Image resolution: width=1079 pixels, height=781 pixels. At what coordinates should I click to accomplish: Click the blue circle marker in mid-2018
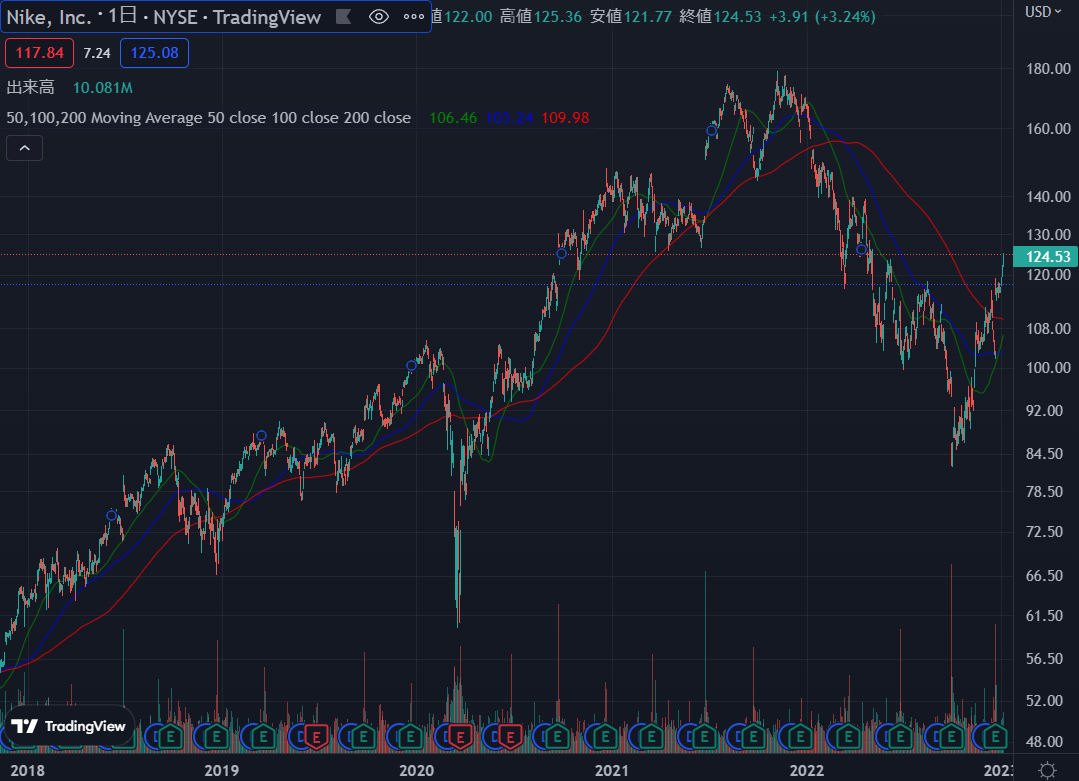click(111, 515)
